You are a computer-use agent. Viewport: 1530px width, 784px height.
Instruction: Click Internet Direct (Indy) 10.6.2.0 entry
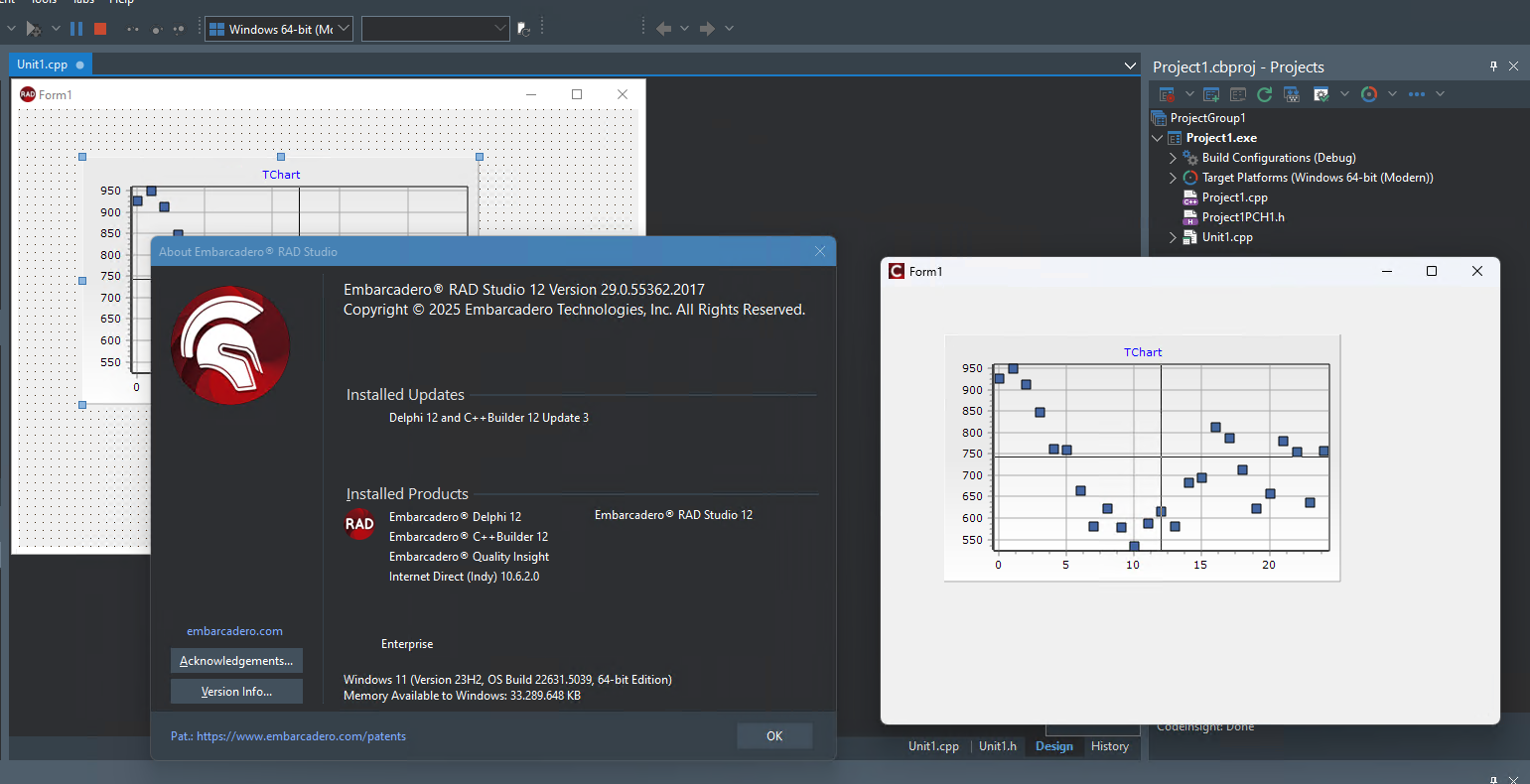(464, 577)
